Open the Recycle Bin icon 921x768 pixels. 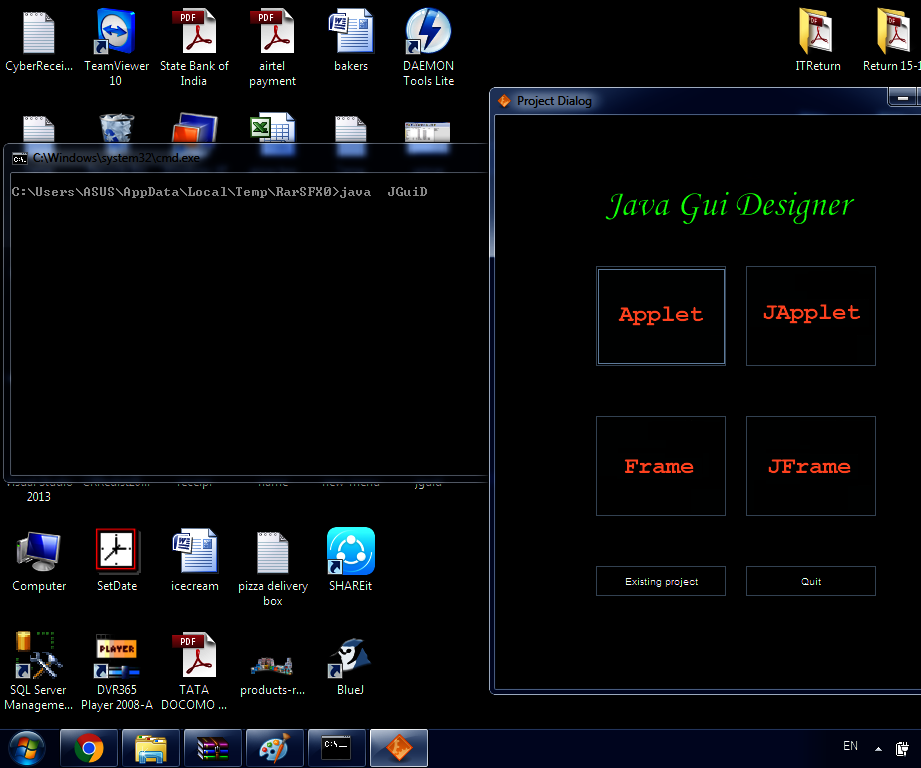pyautogui.click(x=116, y=127)
